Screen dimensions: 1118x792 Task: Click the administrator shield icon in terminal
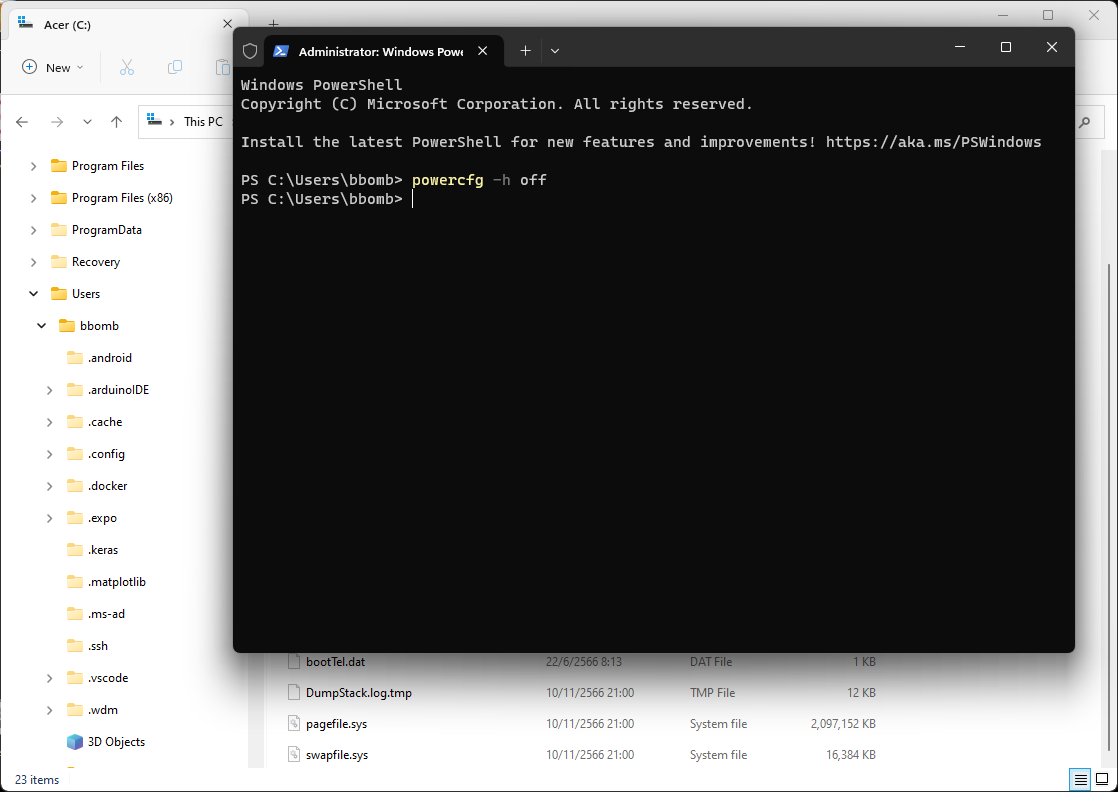point(250,51)
